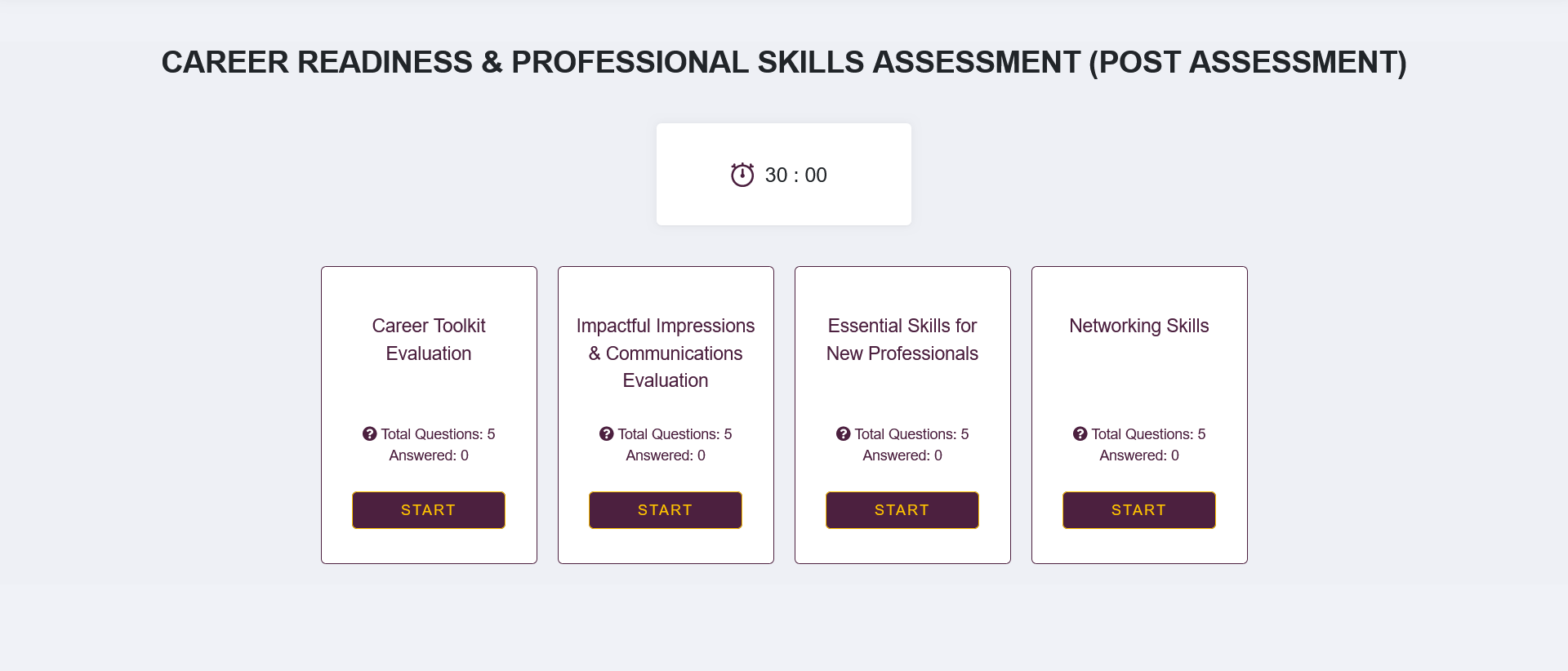Viewport: 1568px width, 671px height.
Task: Click the Career Readiness assessment page heading
Action: pos(784,62)
